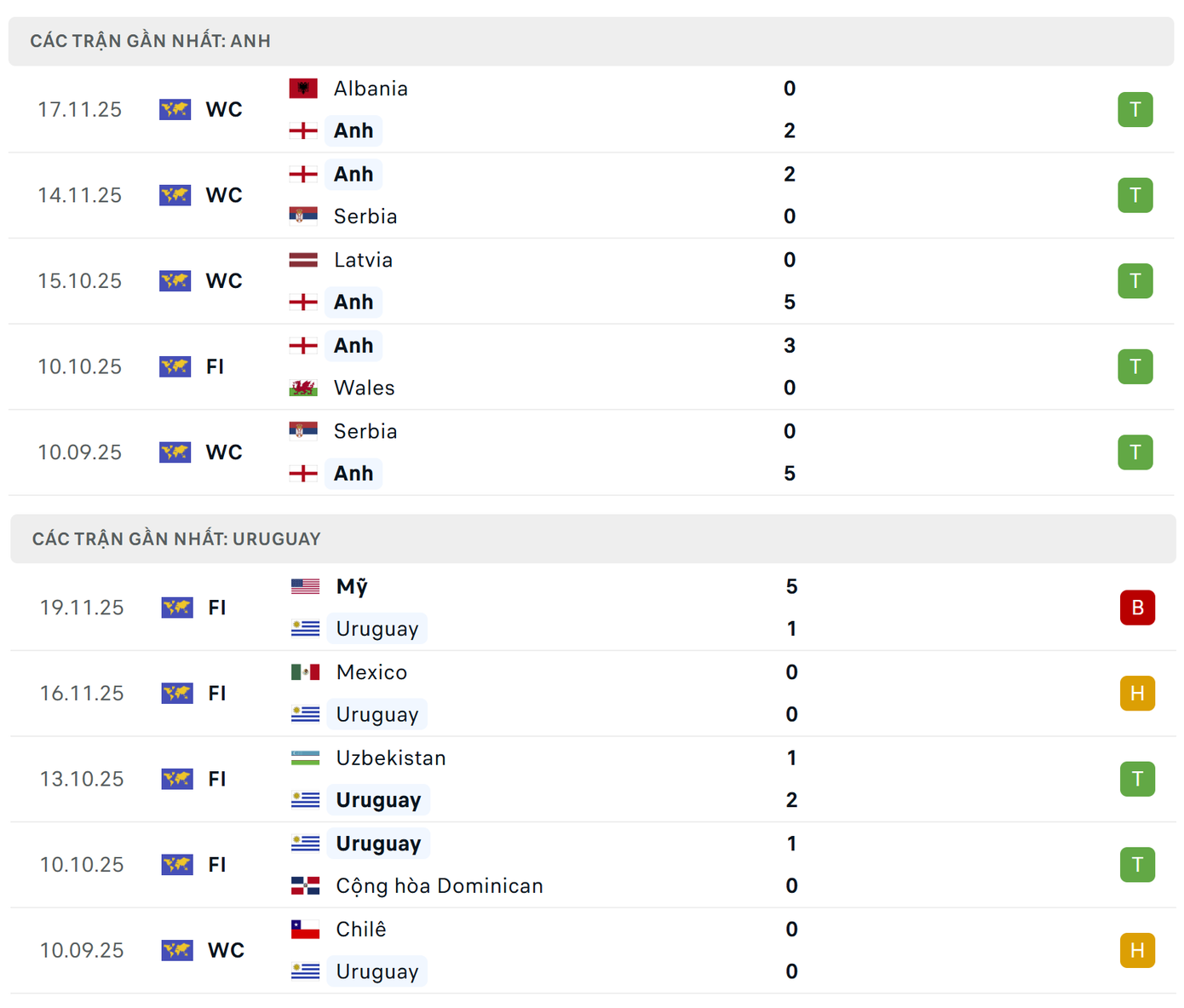
Task: Toggle the green T badge on the Albania match
Action: tap(1135, 109)
